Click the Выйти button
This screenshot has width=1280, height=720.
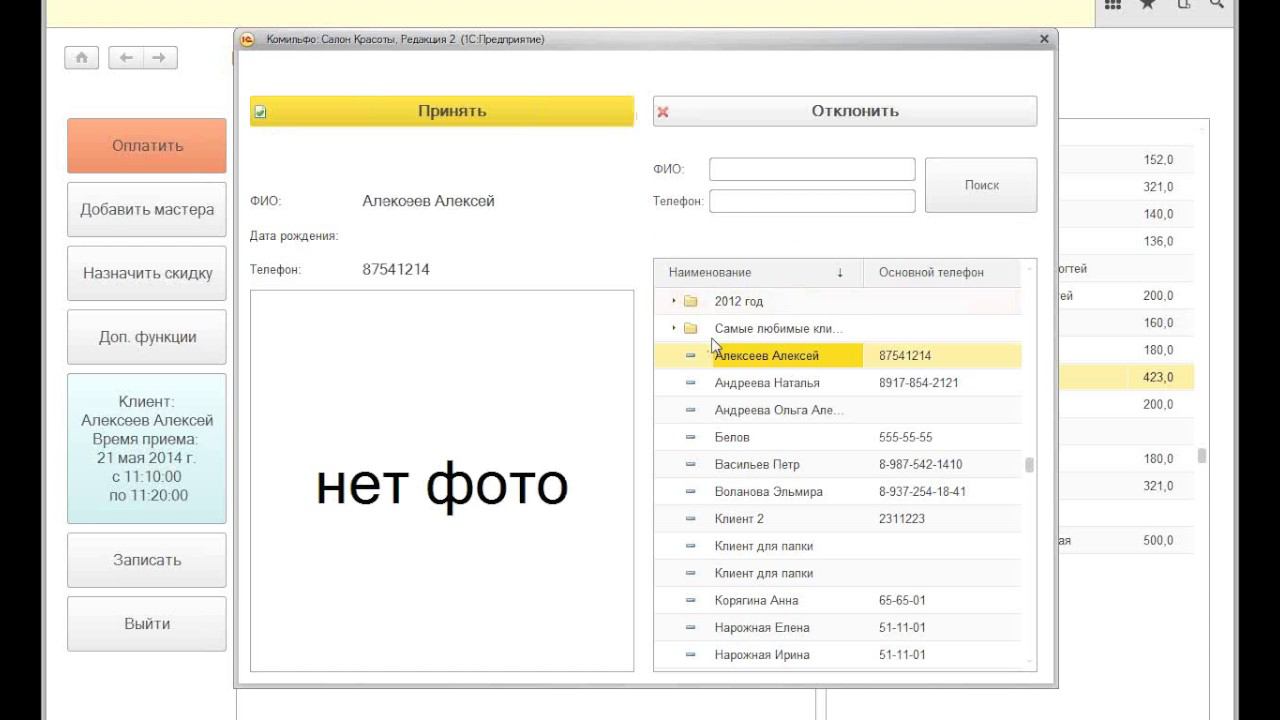(x=147, y=624)
